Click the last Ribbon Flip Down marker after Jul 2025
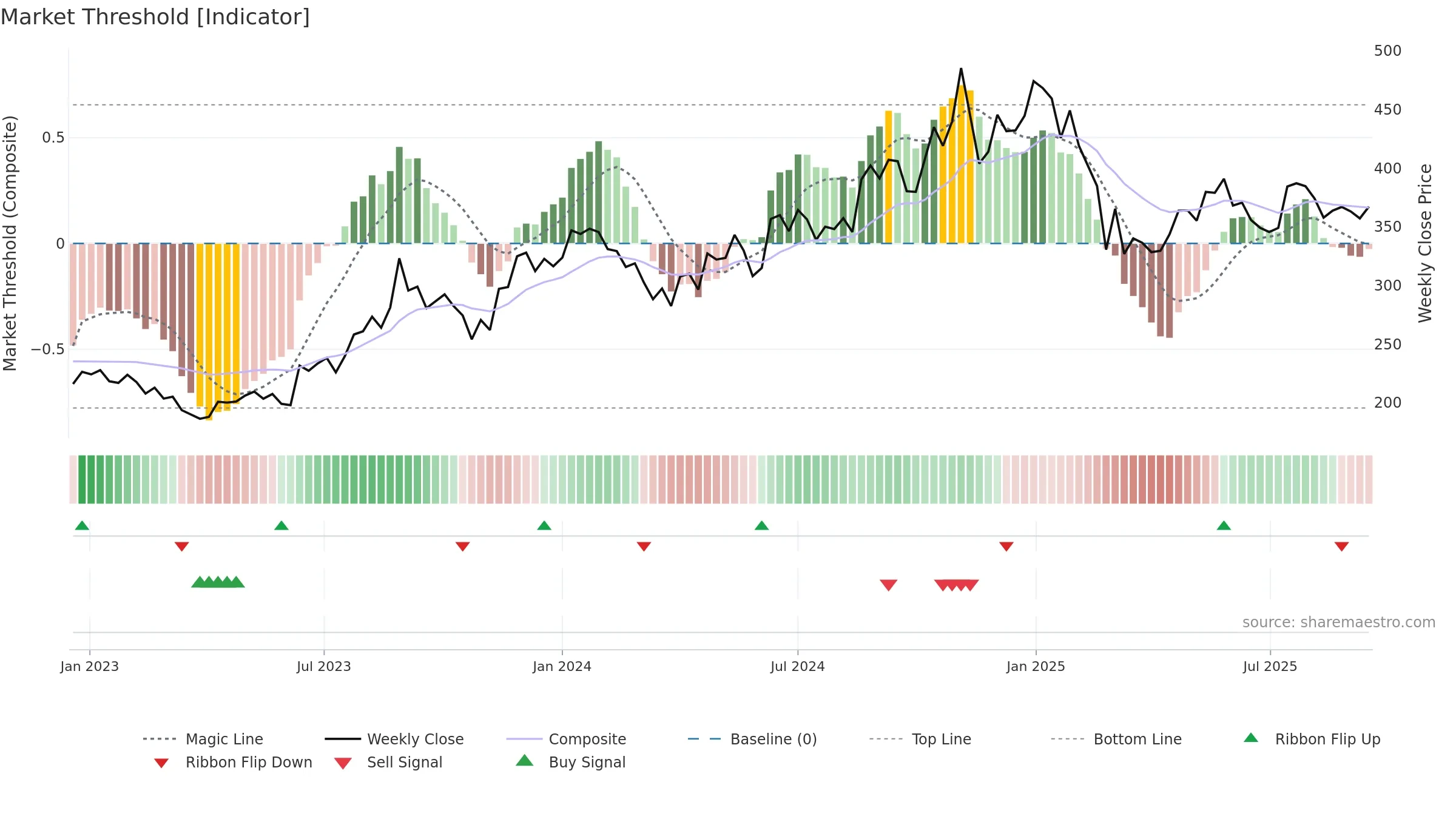This screenshot has height=819, width=1456. tap(1342, 547)
